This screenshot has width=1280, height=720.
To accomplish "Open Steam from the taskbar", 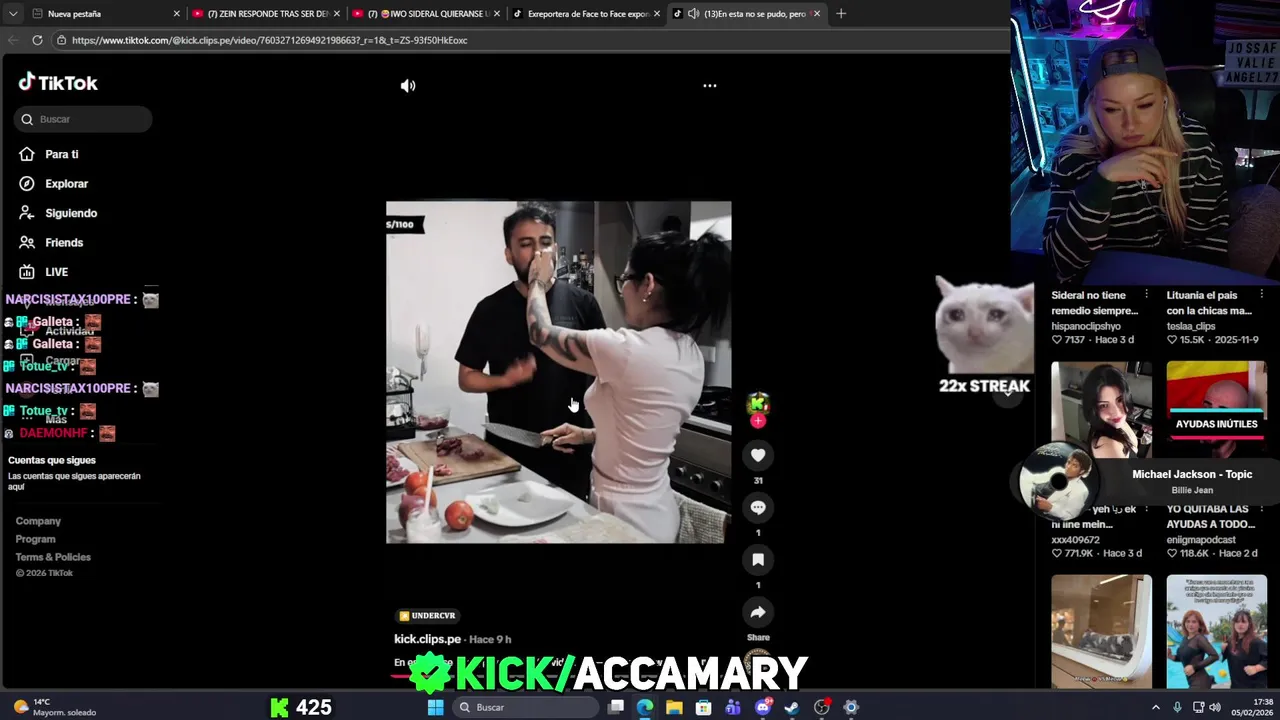I will [x=792, y=707].
